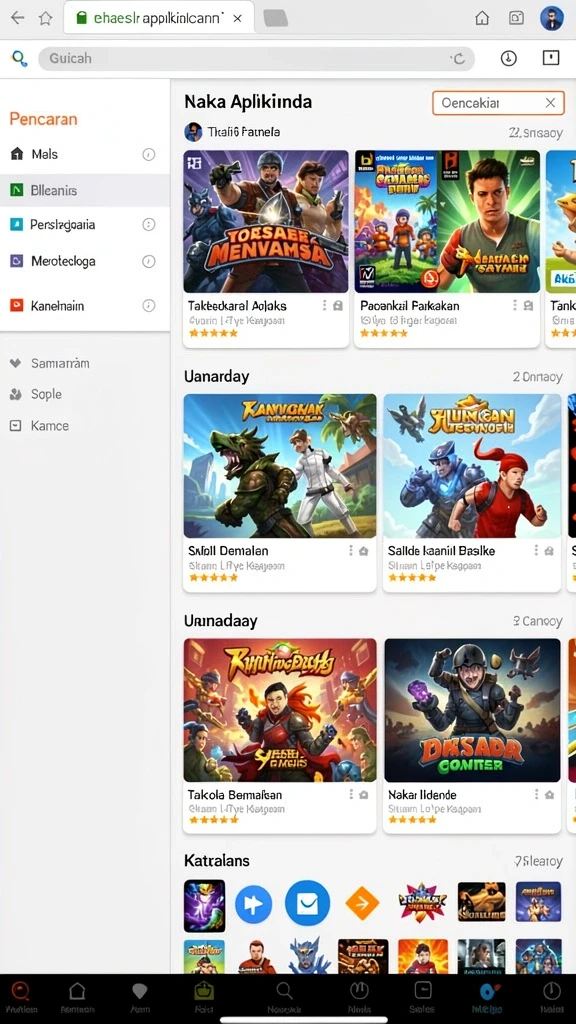Click the Urunadaay section see-all link
Viewport: 576px width, 1024px height.
537,621
